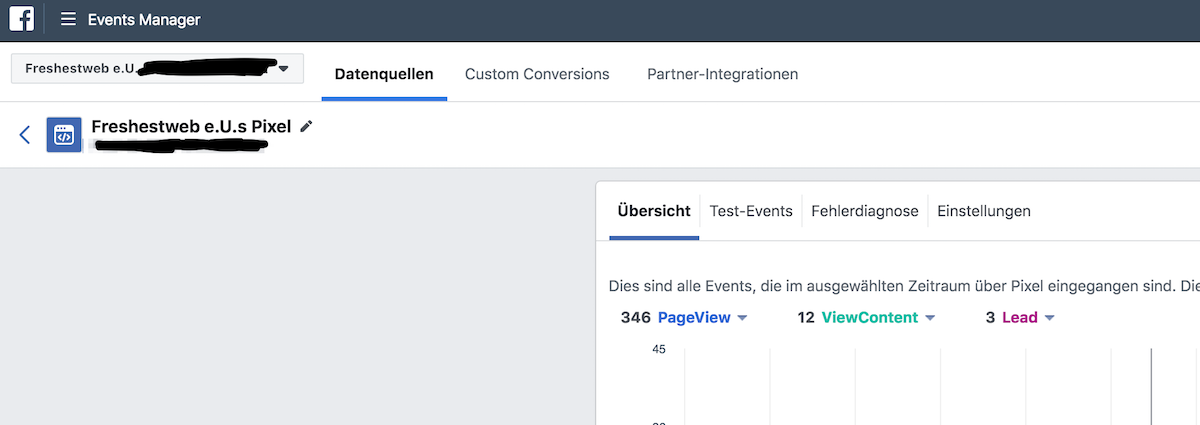Switch to the Test-Events tab
This screenshot has width=1200, height=425.
click(x=751, y=211)
